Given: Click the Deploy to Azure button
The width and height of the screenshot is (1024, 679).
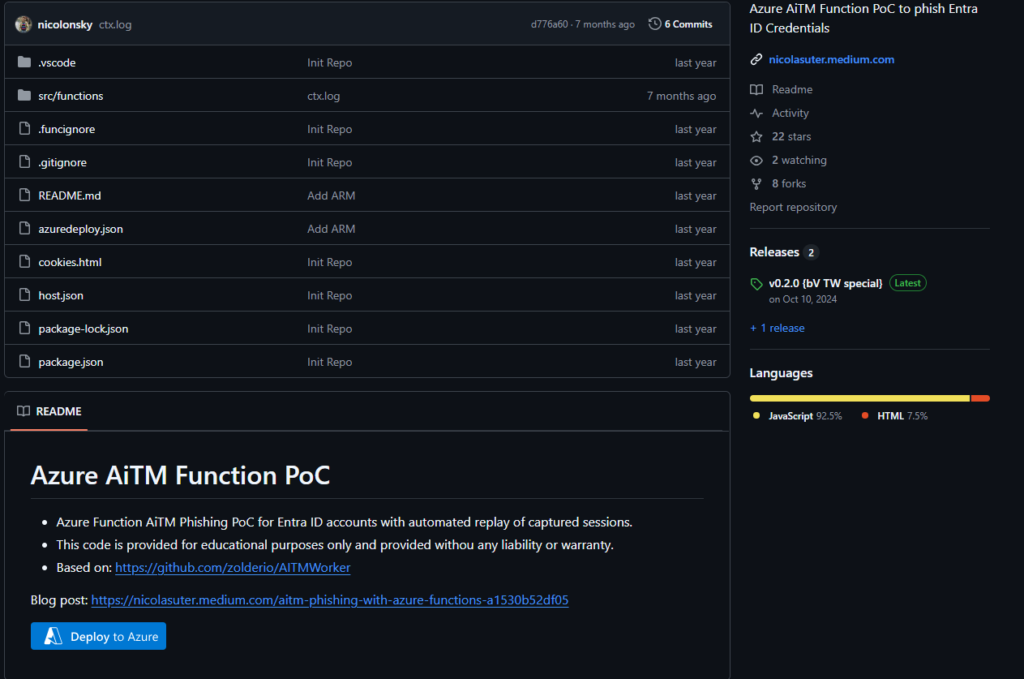Looking at the screenshot, I should pos(99,636).
